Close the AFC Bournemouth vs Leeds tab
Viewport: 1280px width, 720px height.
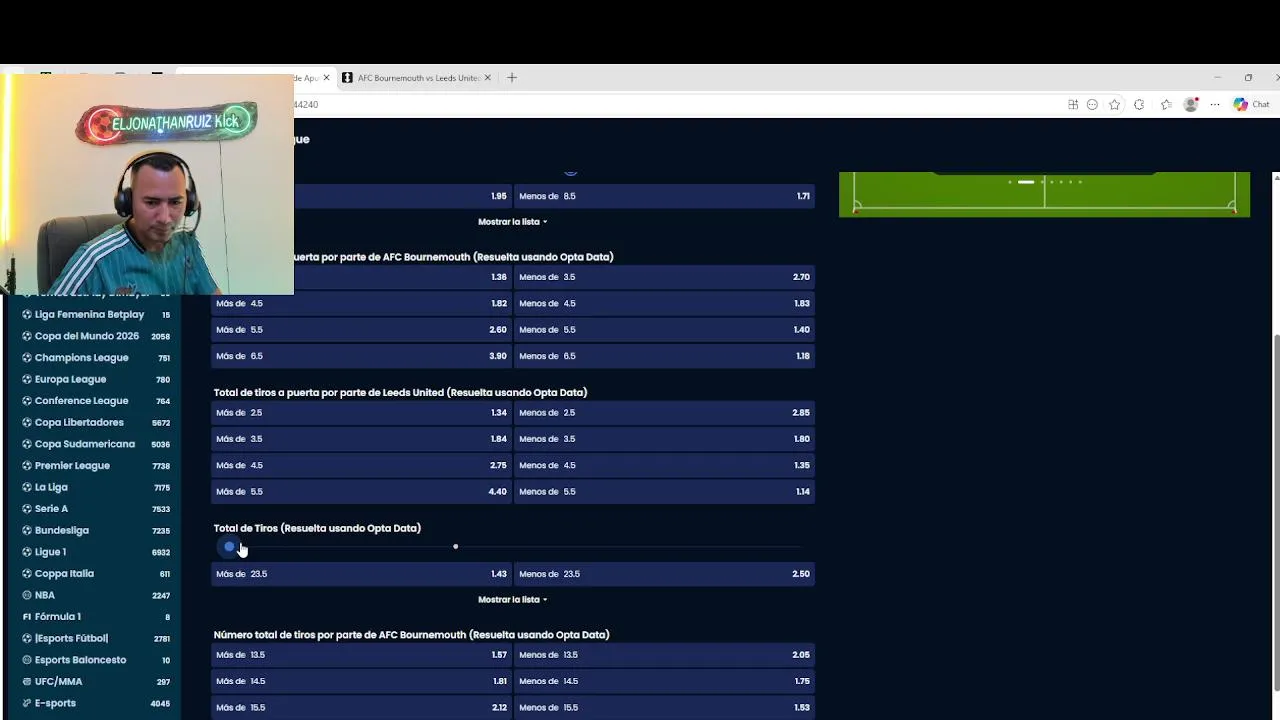(x=488, y=77)
